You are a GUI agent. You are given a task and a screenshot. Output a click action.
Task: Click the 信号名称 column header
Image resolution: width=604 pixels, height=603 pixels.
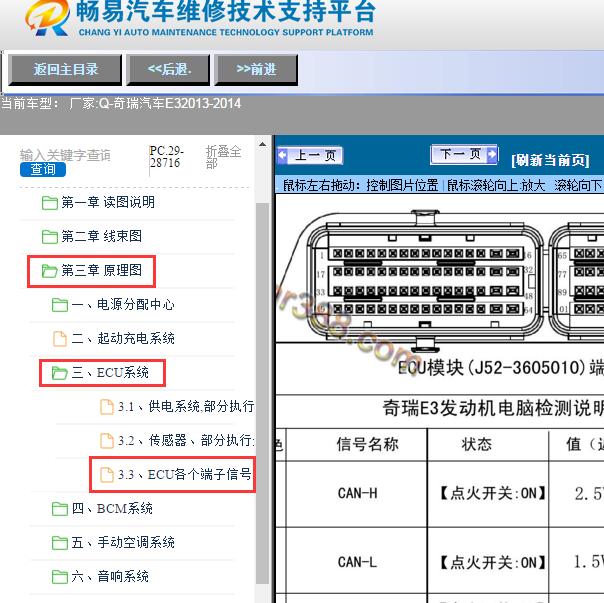pos(367,444)
